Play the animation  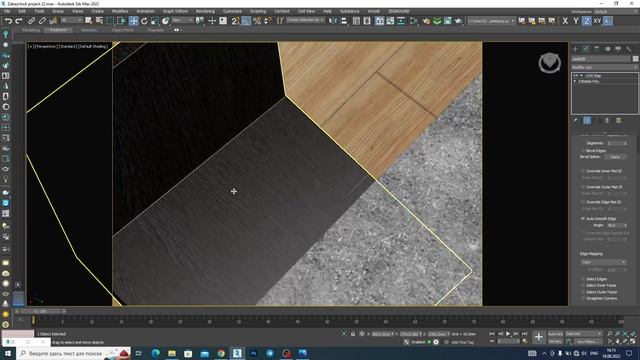pyautogui.click(x=508, y=334)
